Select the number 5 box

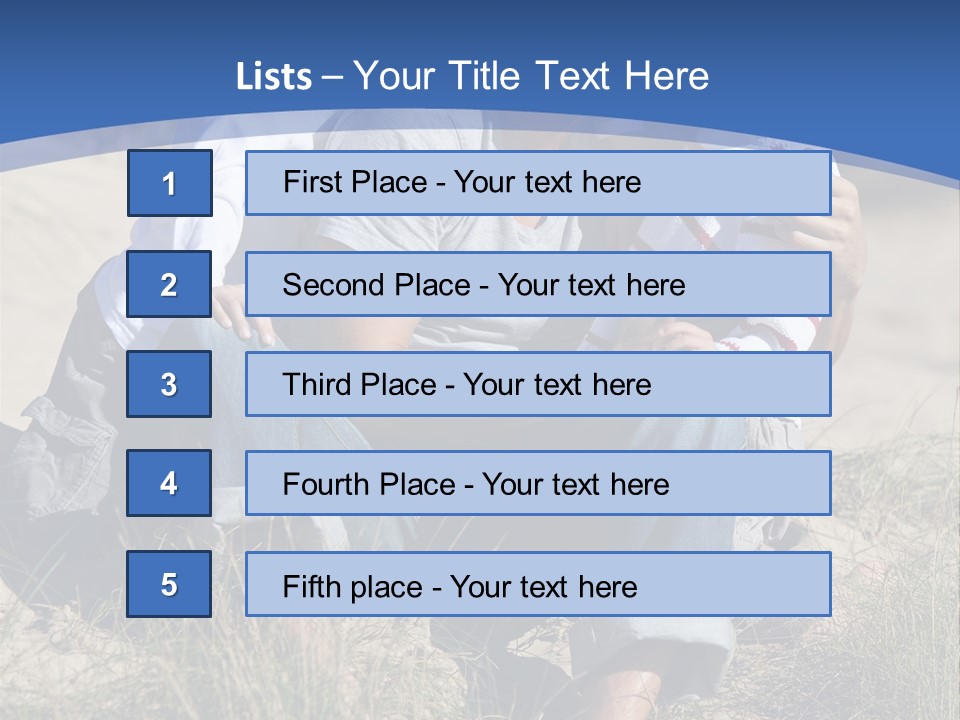(169, 584)
